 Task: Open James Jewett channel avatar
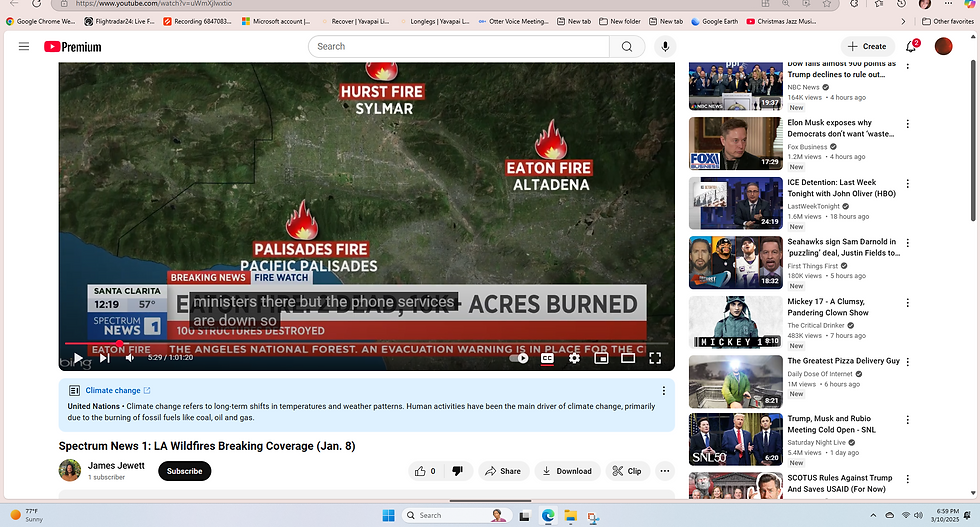point(70,470)
